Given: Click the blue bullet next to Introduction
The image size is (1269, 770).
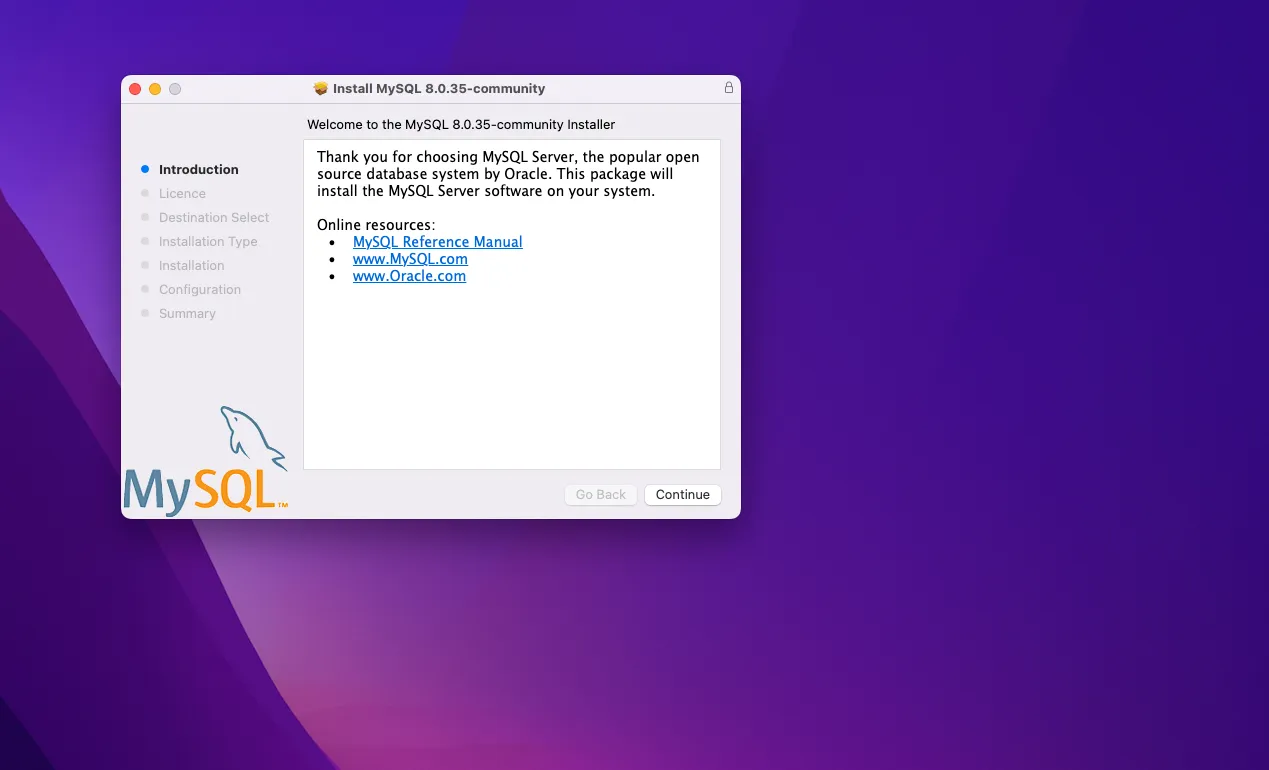Looking at the screenshot, I should pos(145,170).
